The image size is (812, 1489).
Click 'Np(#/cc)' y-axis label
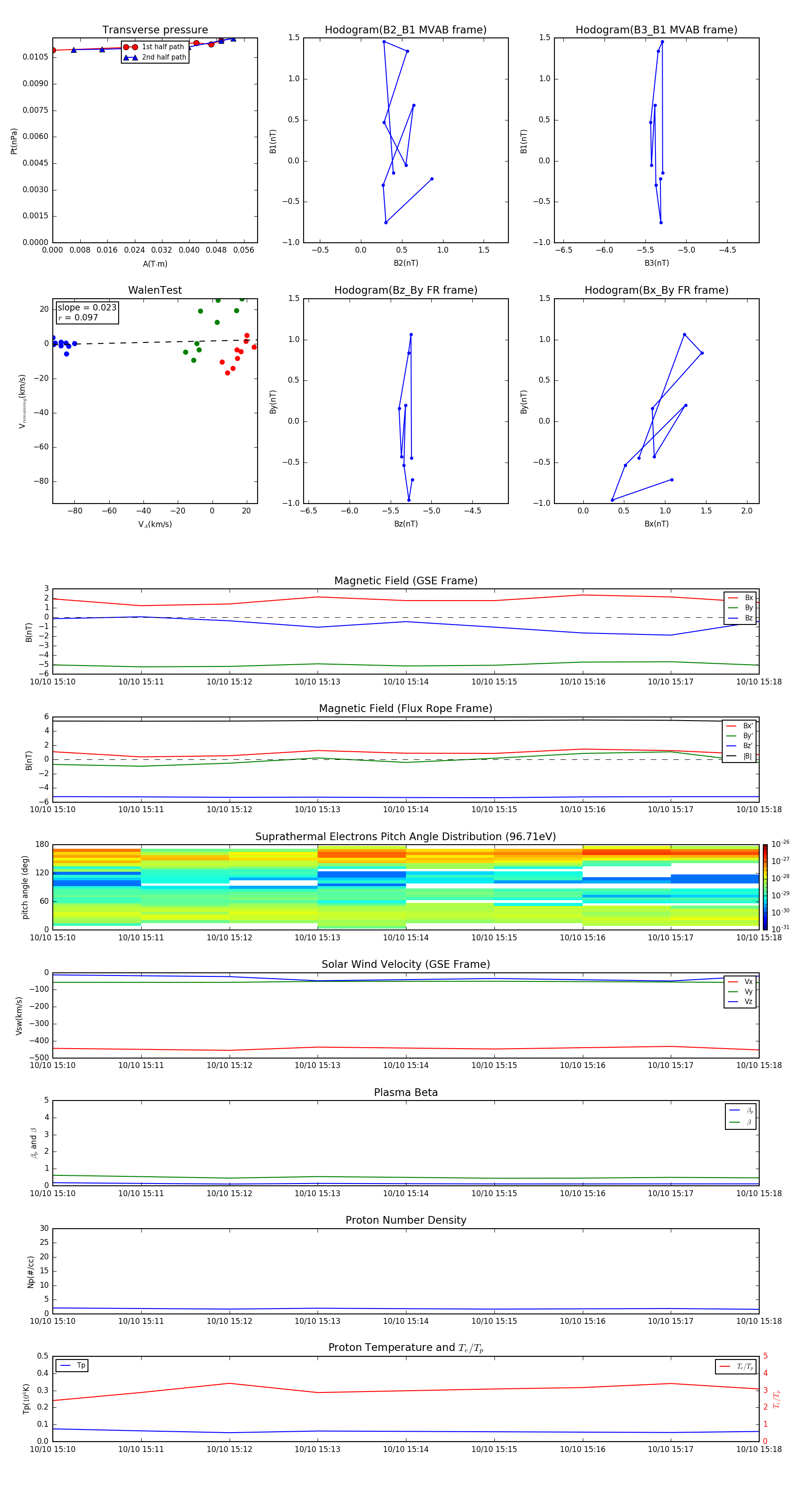[31, 1272]
